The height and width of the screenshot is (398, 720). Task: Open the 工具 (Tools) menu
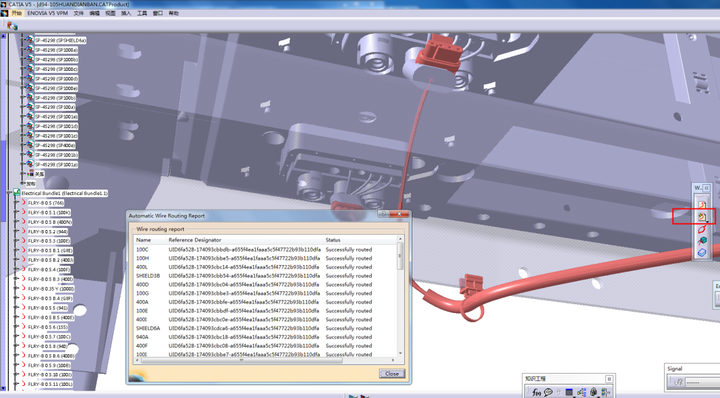(142, 13)
